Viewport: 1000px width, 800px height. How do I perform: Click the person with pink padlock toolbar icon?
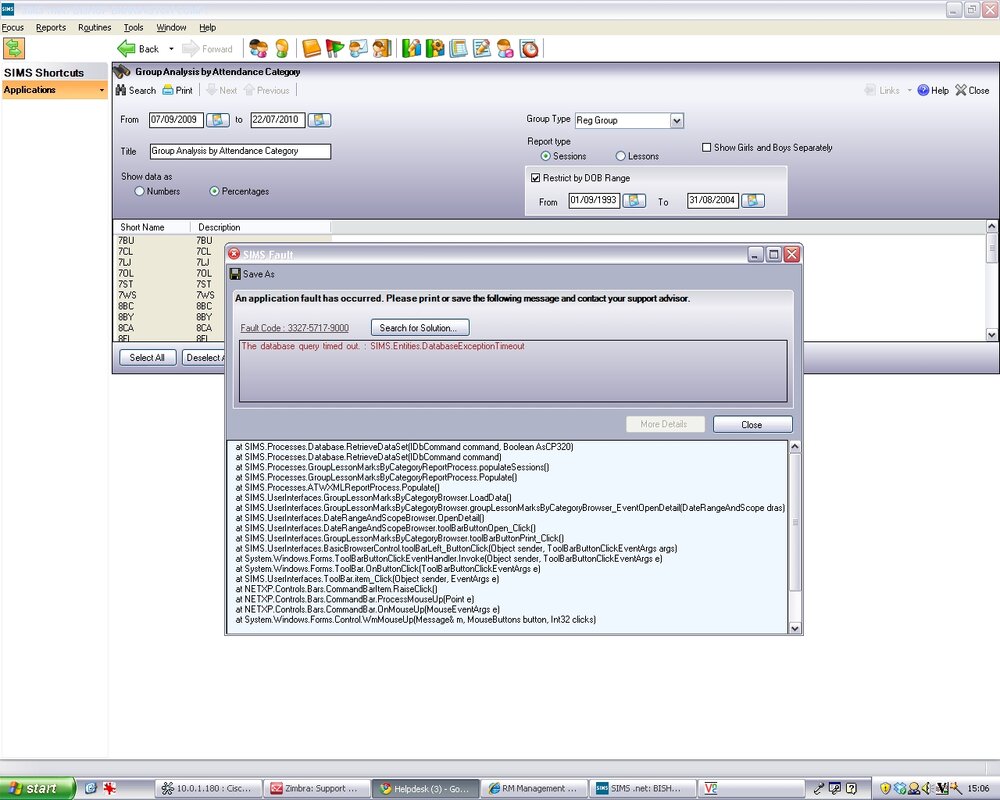pos(505,48)
